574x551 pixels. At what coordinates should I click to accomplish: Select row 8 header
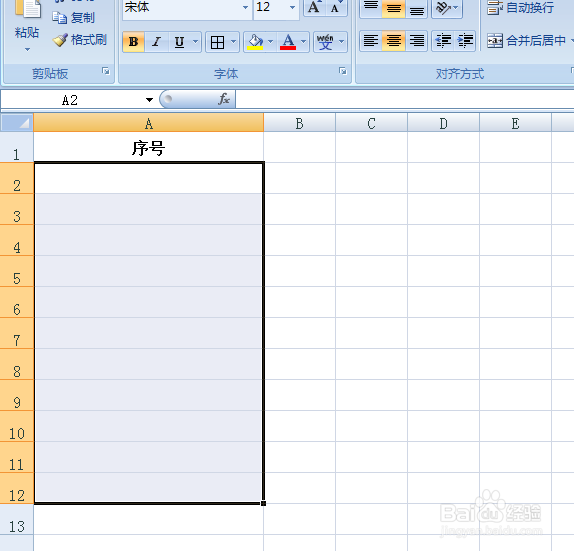pyautogui.click(x=16, y=364)
